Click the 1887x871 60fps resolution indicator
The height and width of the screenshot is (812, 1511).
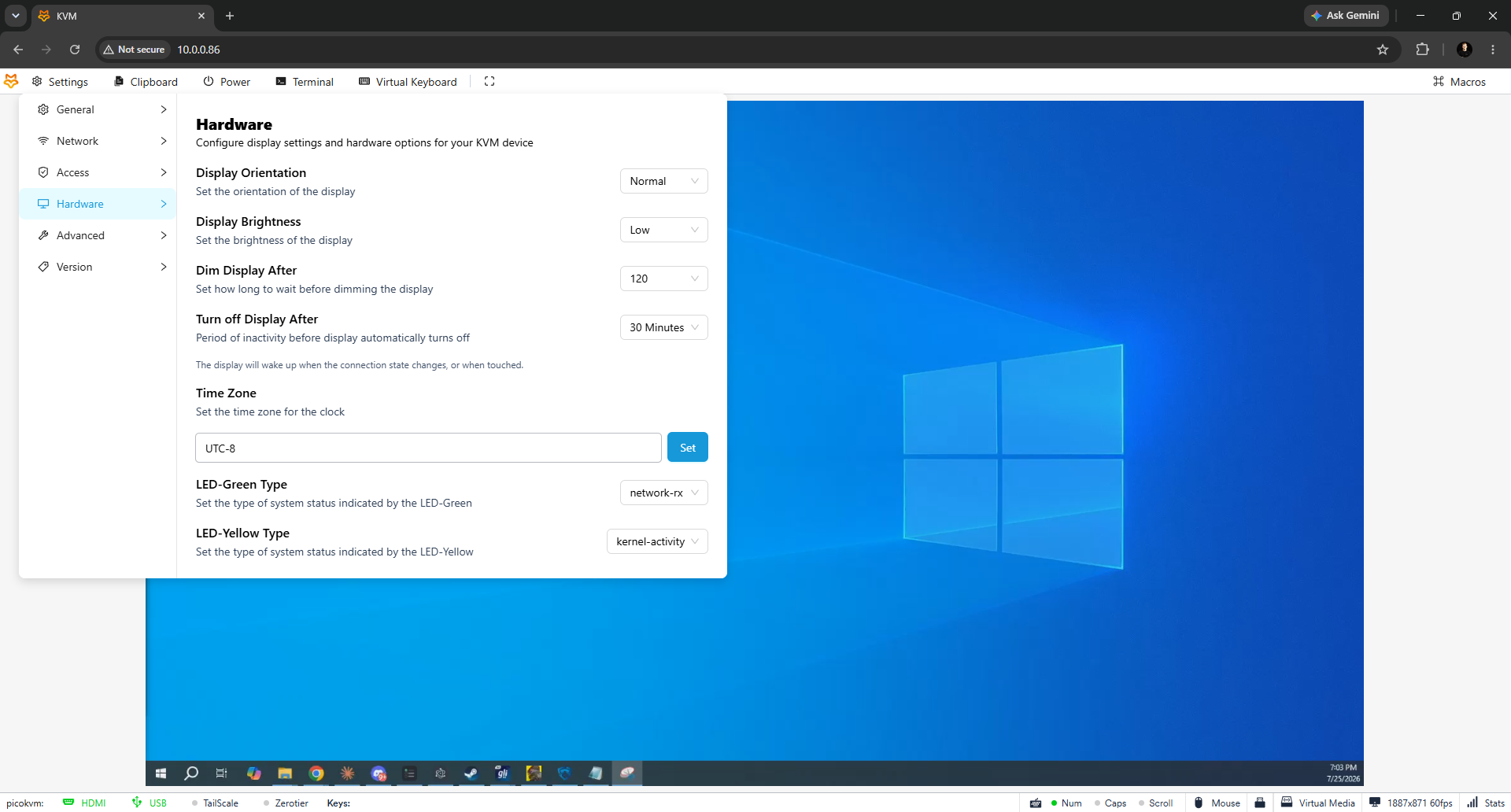click(1411, 803)
